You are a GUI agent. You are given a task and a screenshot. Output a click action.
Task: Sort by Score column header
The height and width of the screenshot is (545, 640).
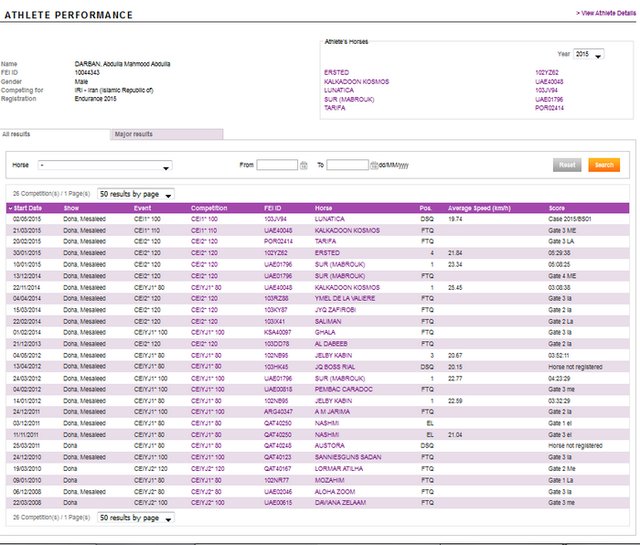click(557, 208)
